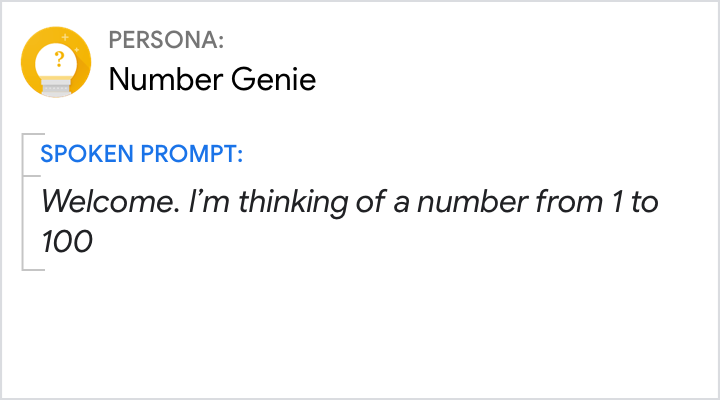
Task: Click the word "PROMPT:" in the blue heading
Action: point(196,156)
